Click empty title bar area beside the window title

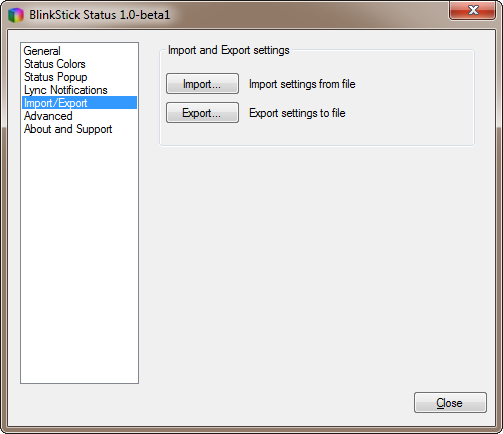click(x=307, y=15)
